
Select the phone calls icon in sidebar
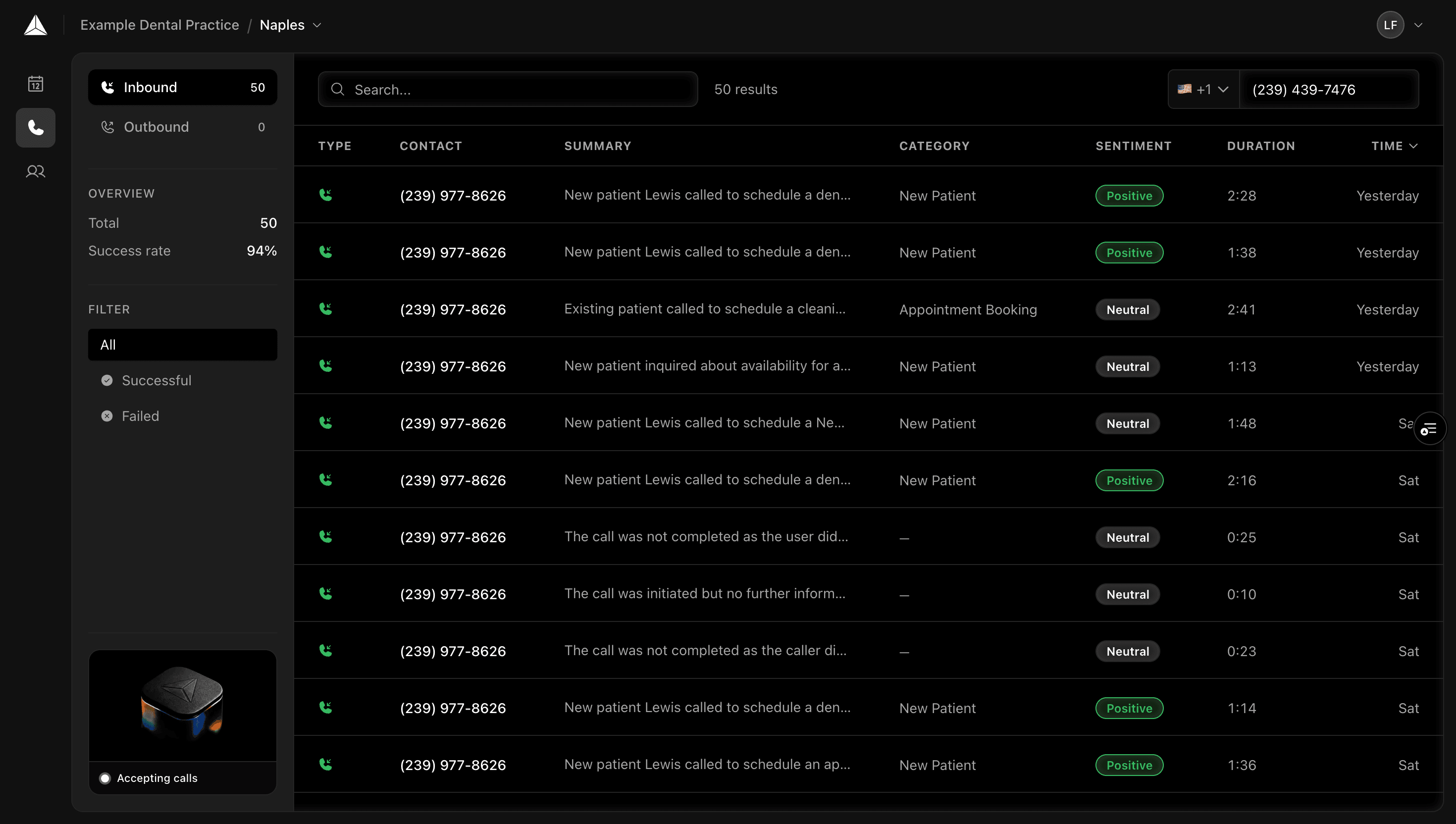pos(35,127)
